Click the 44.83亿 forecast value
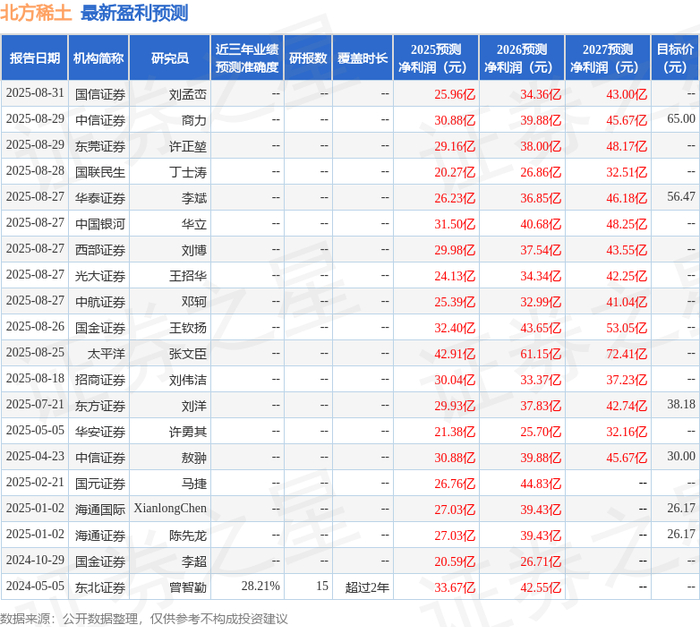The height and width of the screenshot is (627, 700). 541,483
